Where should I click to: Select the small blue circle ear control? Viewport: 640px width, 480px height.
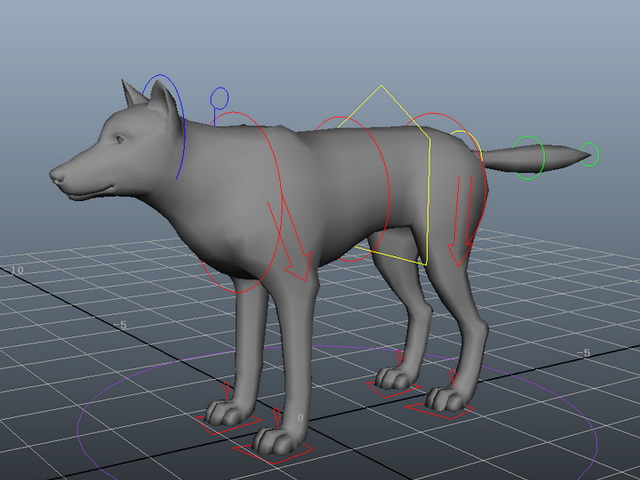[220, 98]
